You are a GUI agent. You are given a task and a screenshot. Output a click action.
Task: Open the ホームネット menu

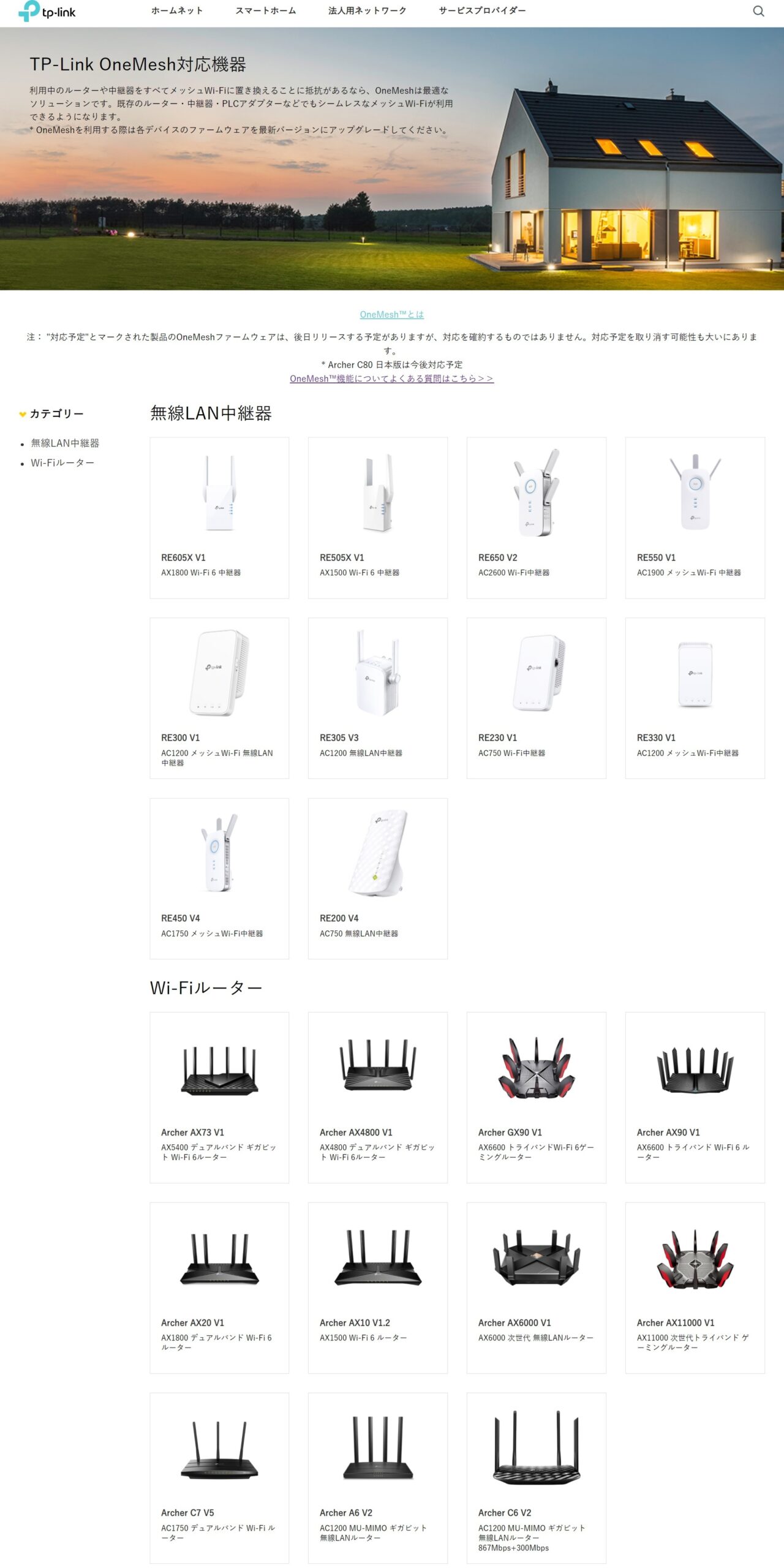click(x=177, y=11)
